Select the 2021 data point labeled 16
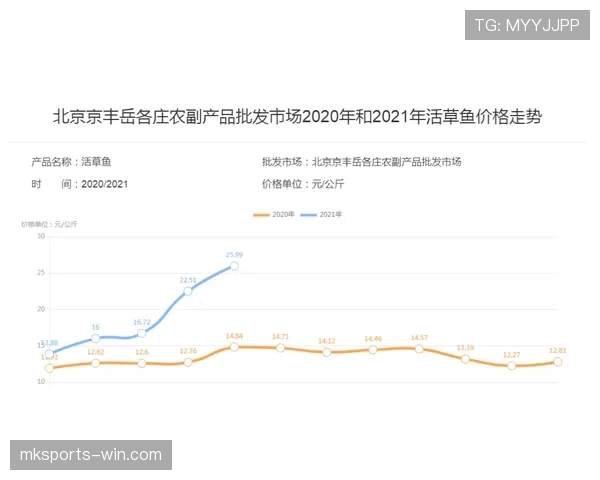 click(x=96, y=338)
